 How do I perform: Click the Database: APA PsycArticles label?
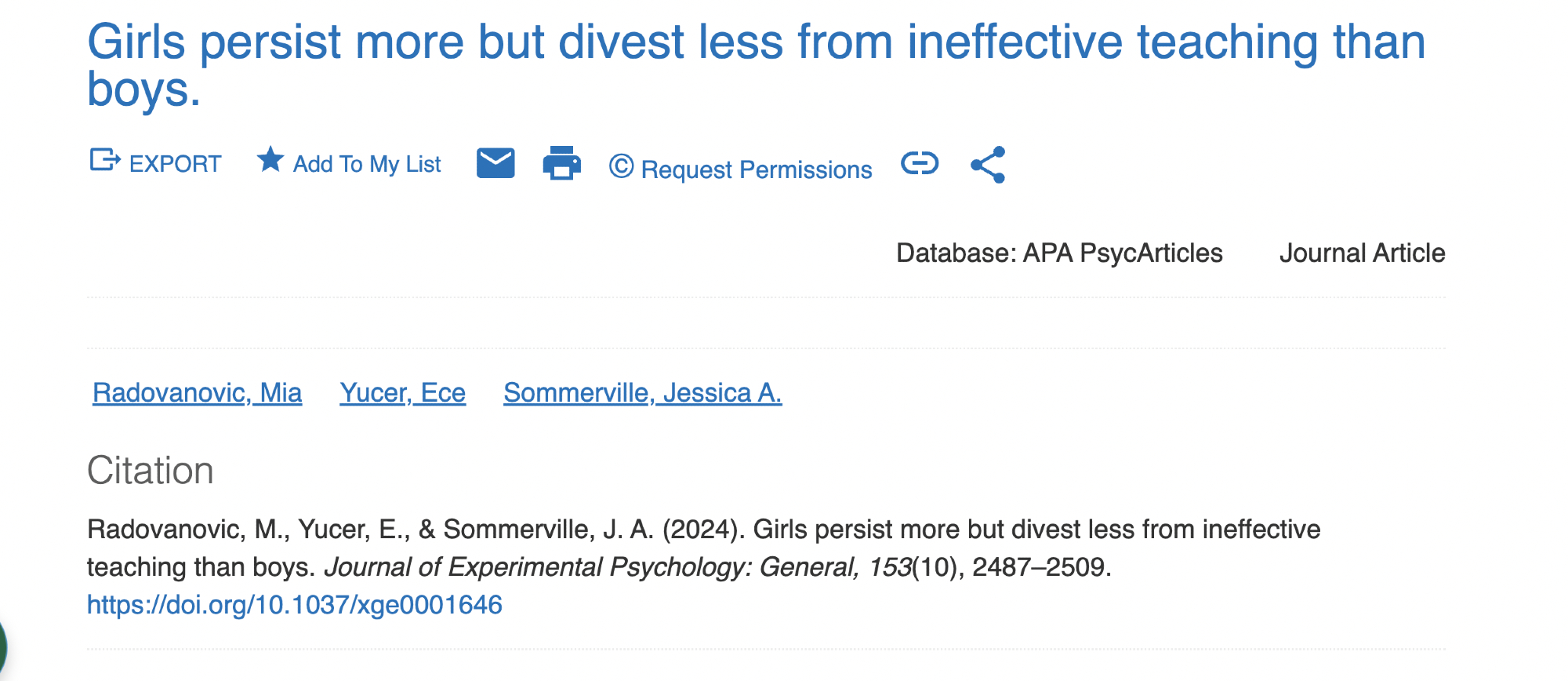pyautogui.click(x=1059, y=253)
